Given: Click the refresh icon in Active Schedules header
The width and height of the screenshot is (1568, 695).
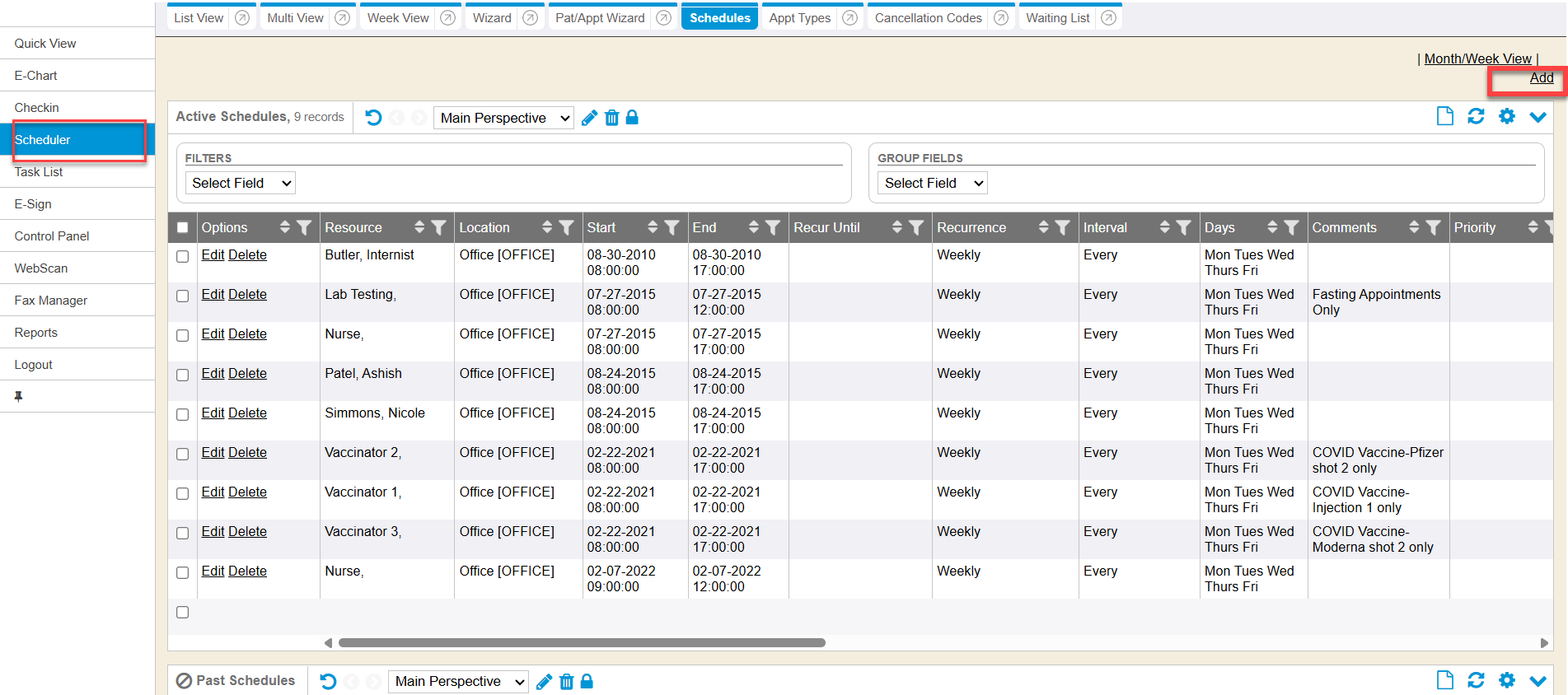Looking at the screenshot, I should 1476,117.
